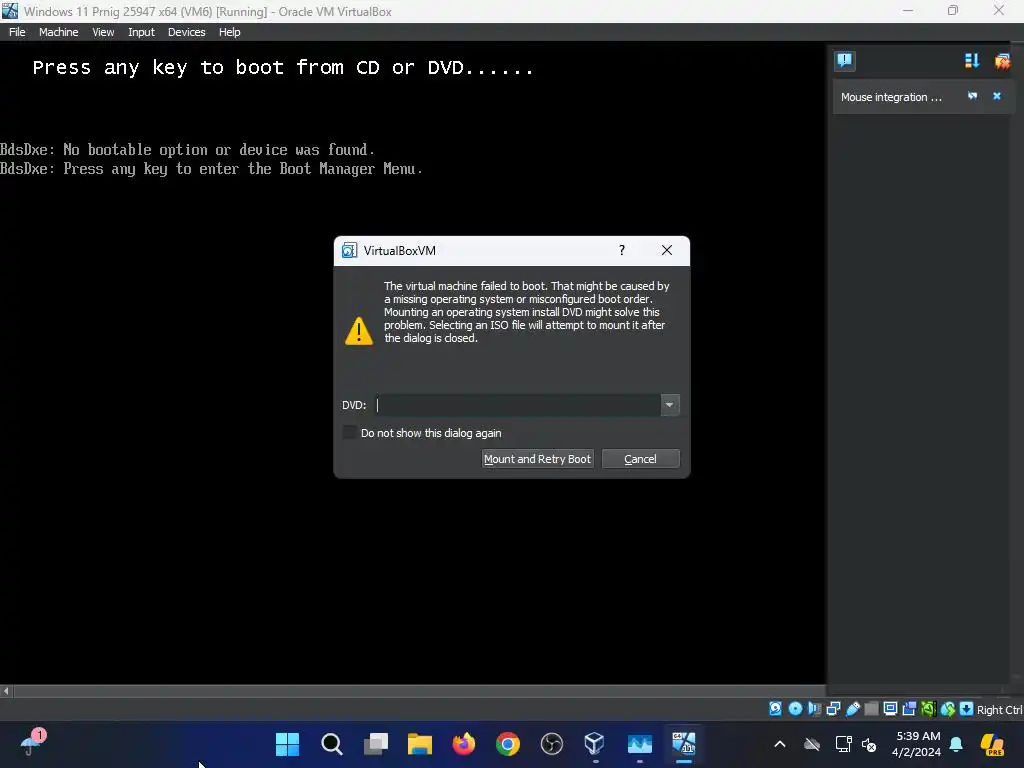The width and height of the screenshot is (1024, 768).
Task: Click the notification sort order icon
Action: 972,61
